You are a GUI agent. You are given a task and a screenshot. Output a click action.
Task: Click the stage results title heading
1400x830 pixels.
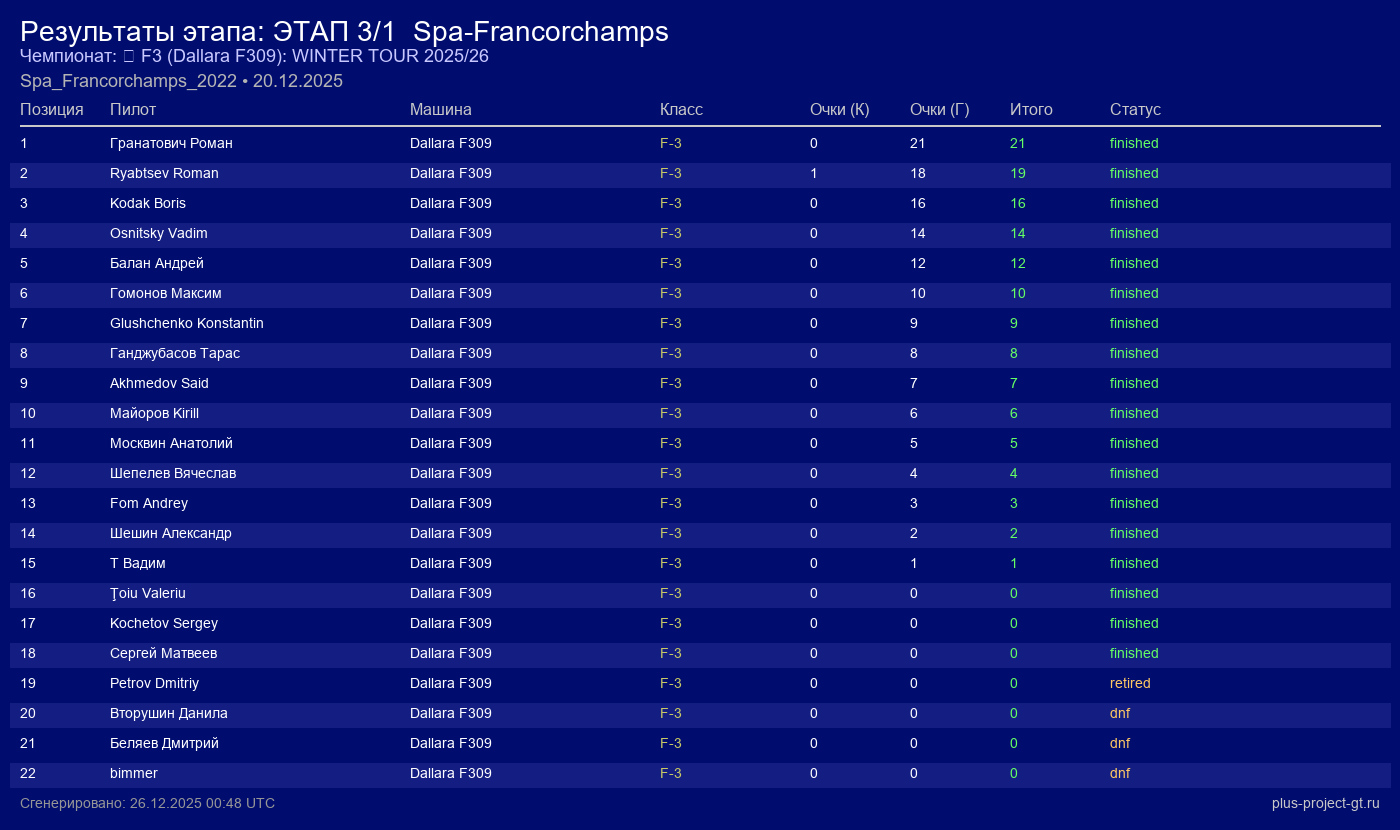pos(344,31)
